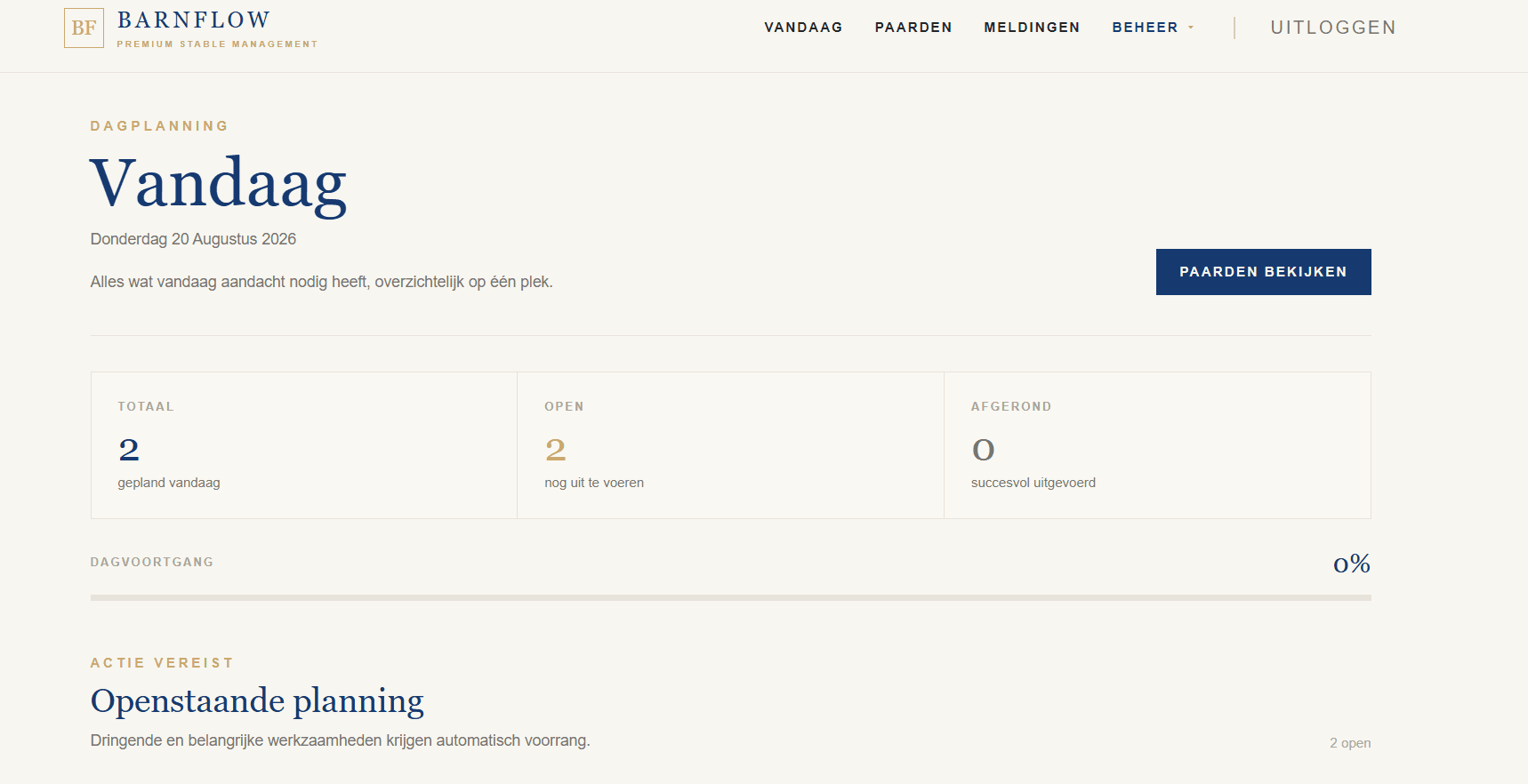Click the 0% progress value
The width and height of the screenshot is (1528, 784).
coord(1351,564)
